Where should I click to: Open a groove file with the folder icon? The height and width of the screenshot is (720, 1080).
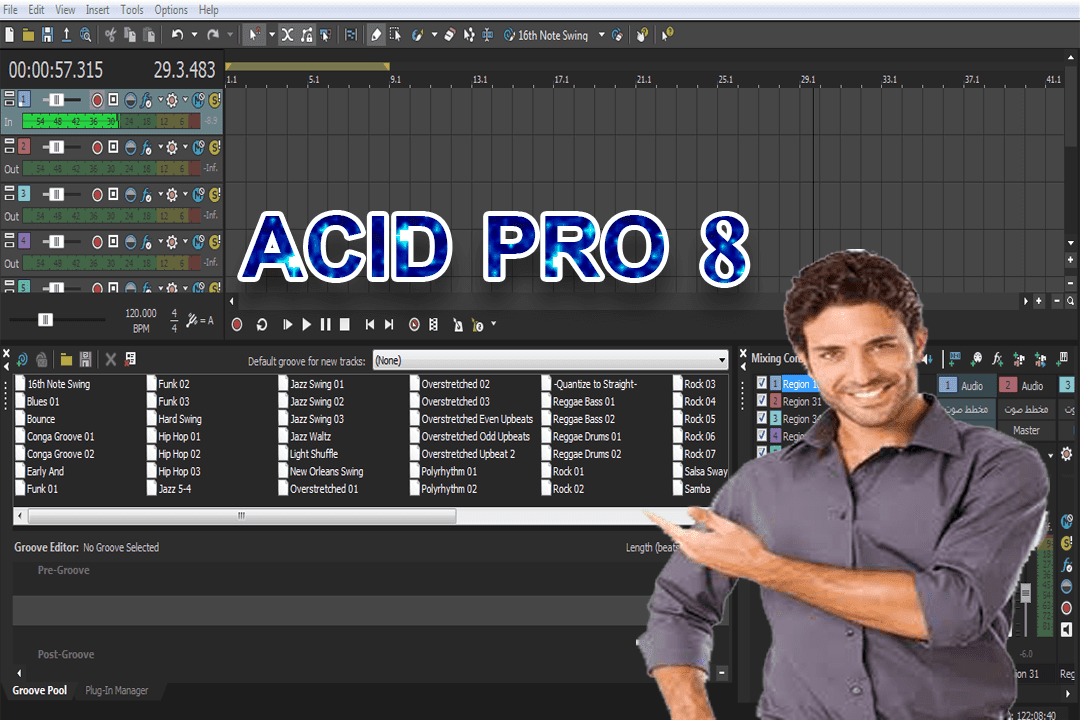coord(67,359)
